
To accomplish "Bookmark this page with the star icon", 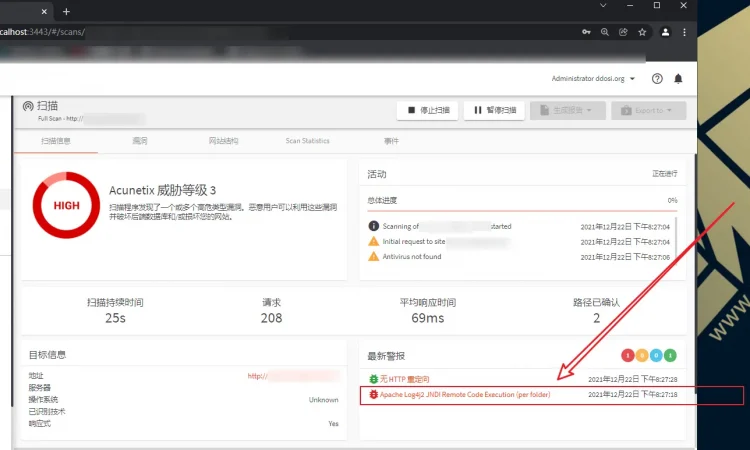I will [642, 32].
